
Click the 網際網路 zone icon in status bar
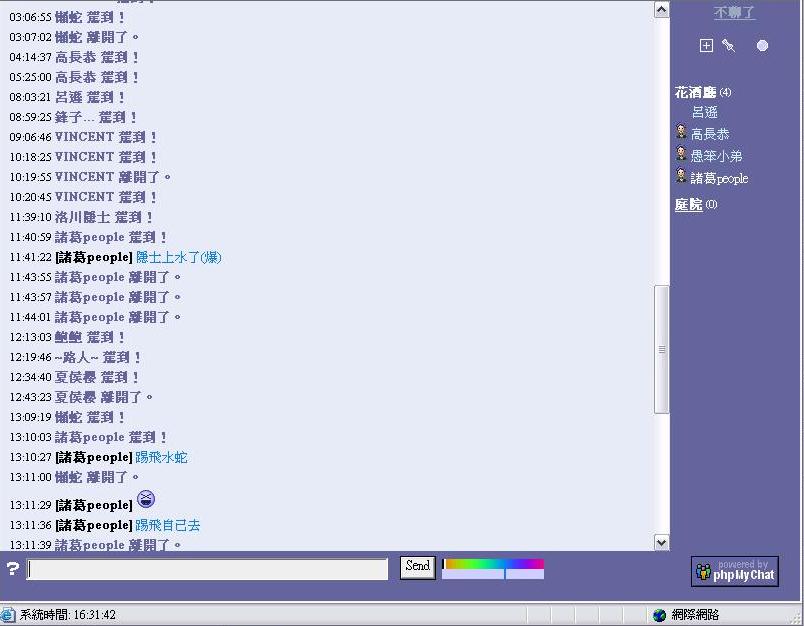(x=660, y=615)
